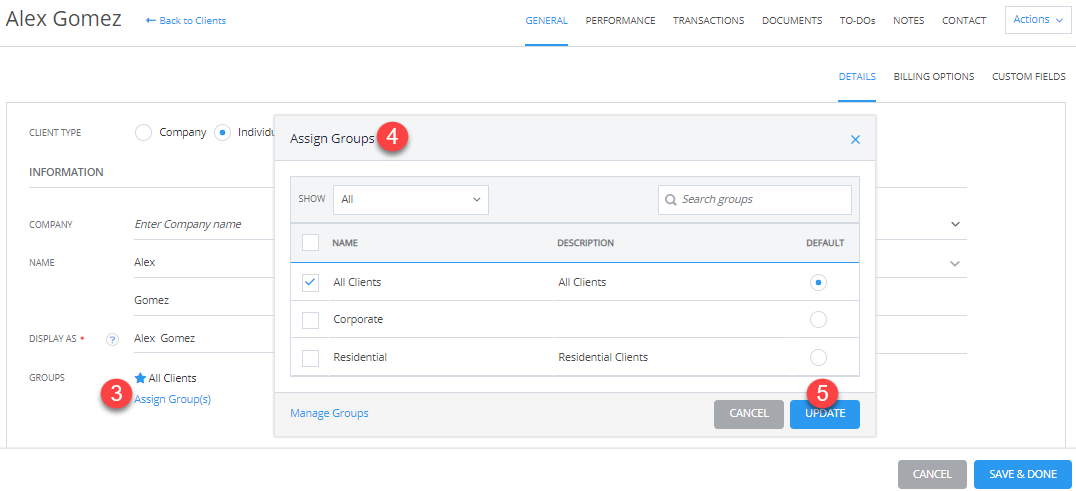
Task: Set Residential as the default group
Action: [x=818, y=357]
